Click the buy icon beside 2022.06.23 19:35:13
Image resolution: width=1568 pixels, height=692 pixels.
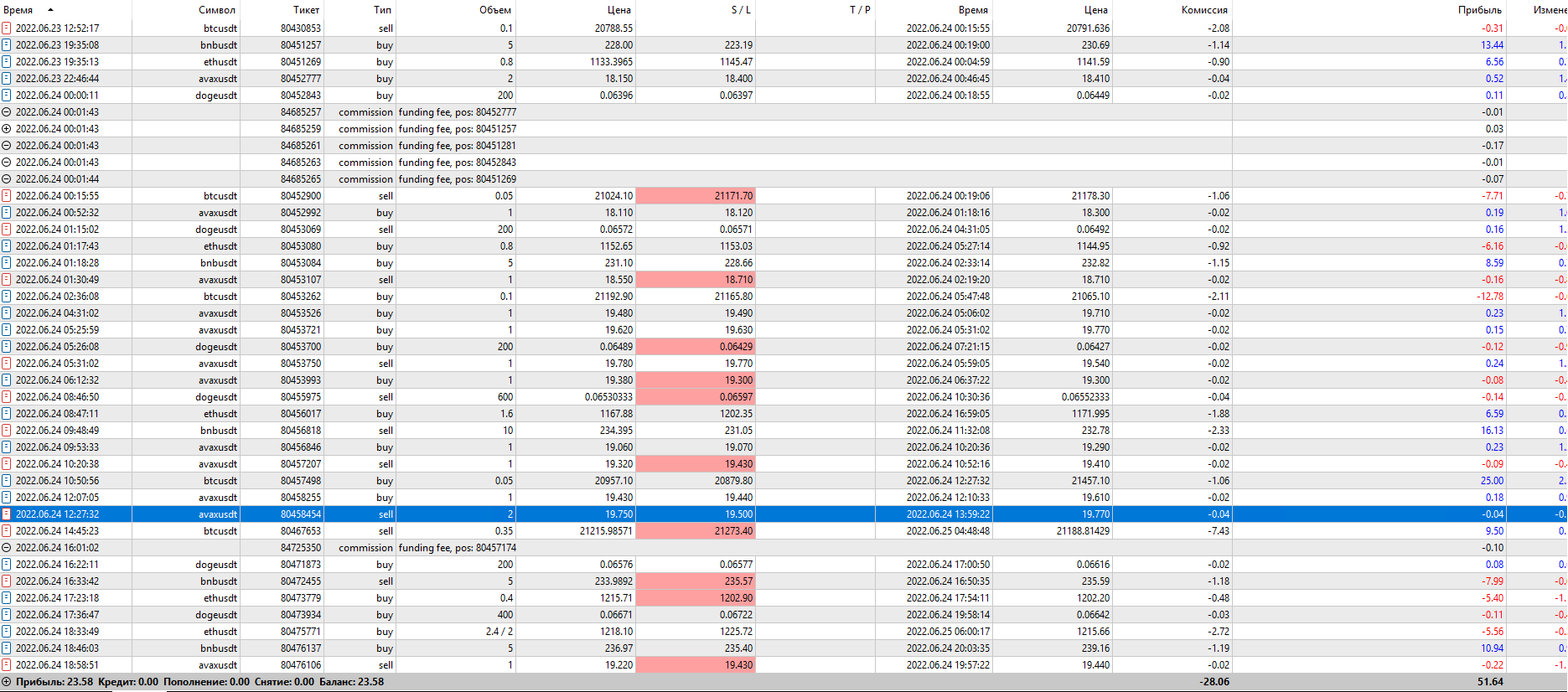pos(7,61)
